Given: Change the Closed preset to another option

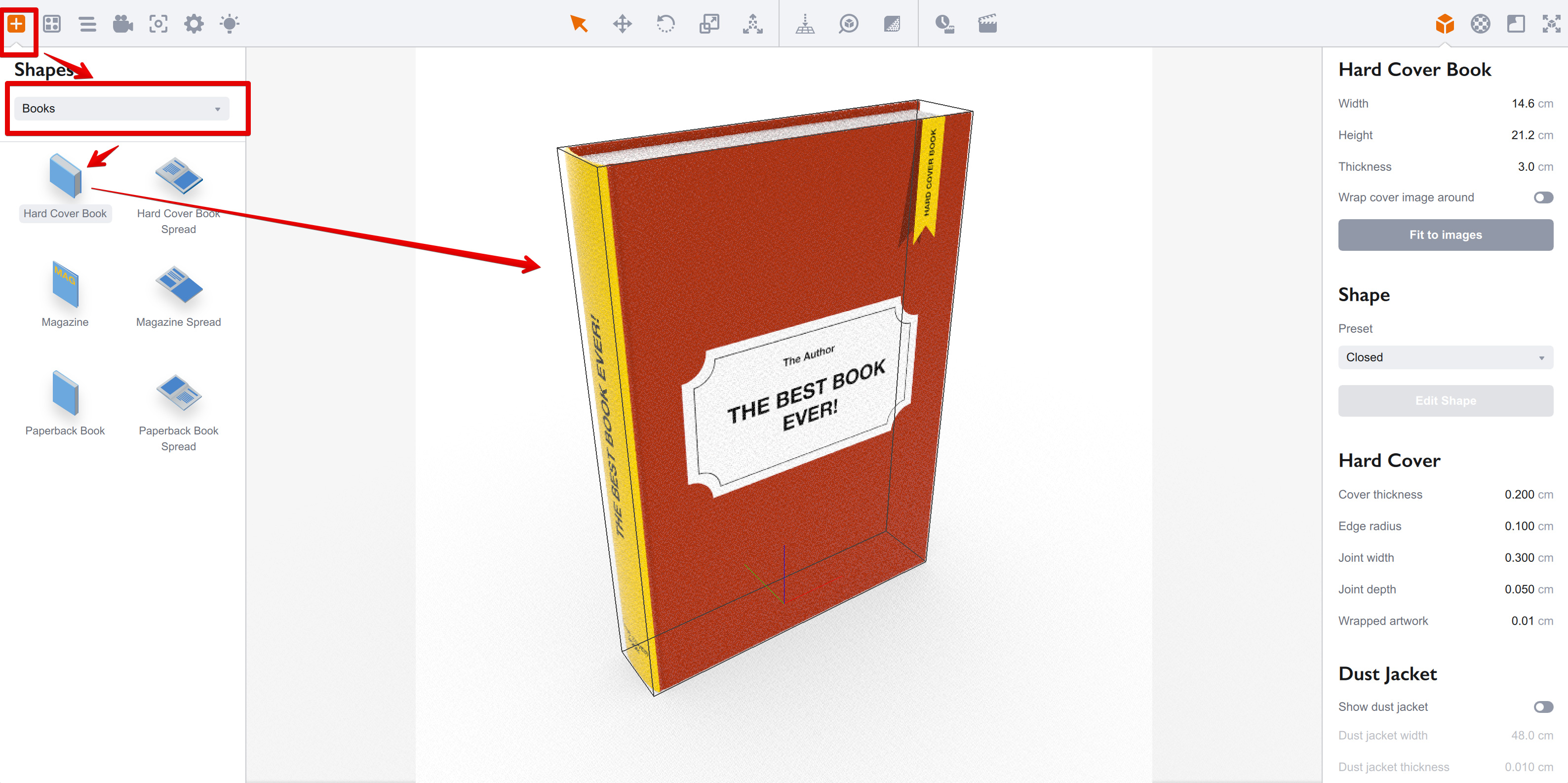Looking at the screenshot, I should [1445, 357].
